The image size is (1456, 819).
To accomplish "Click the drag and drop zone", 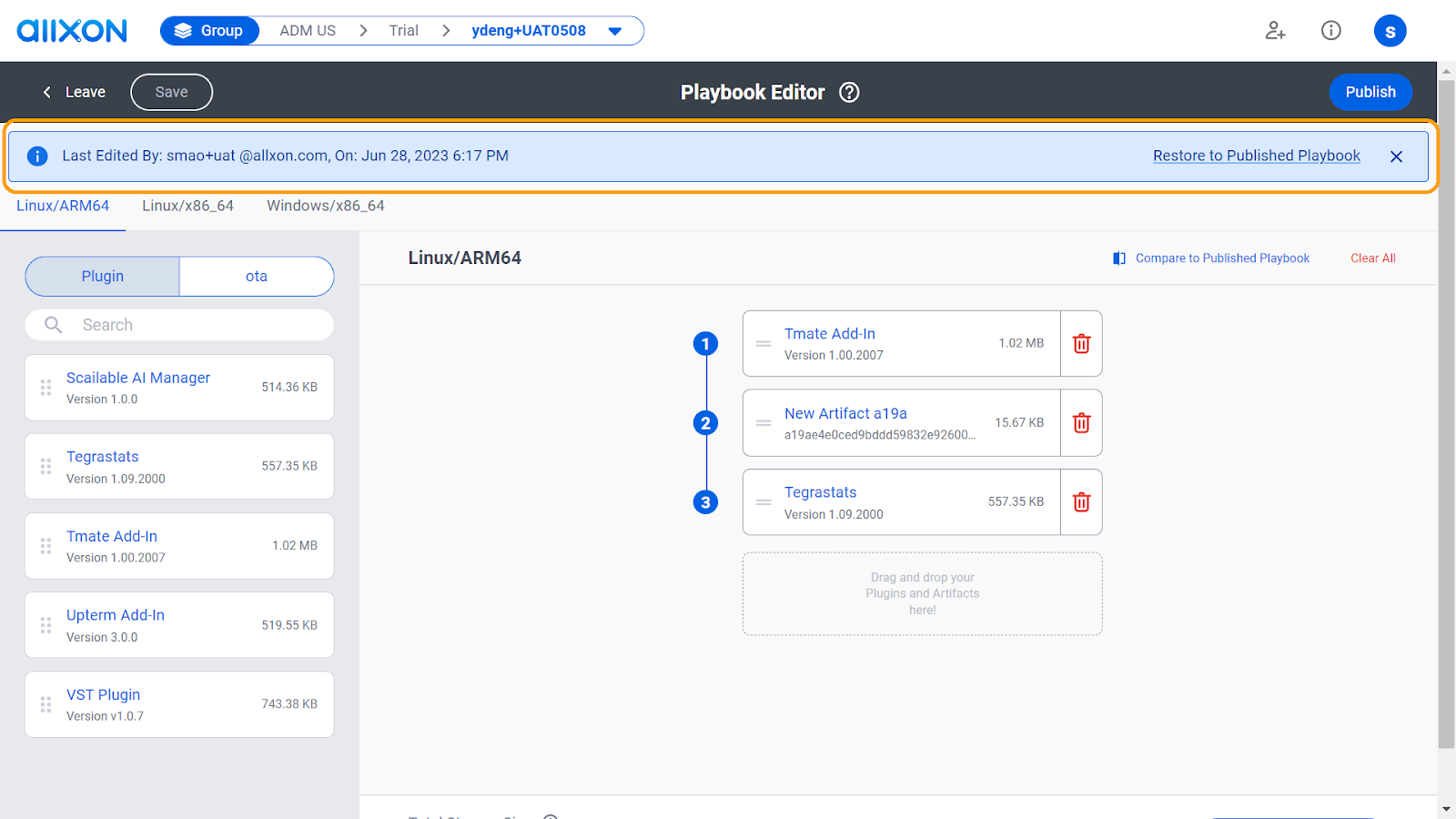I will [922, 593].
